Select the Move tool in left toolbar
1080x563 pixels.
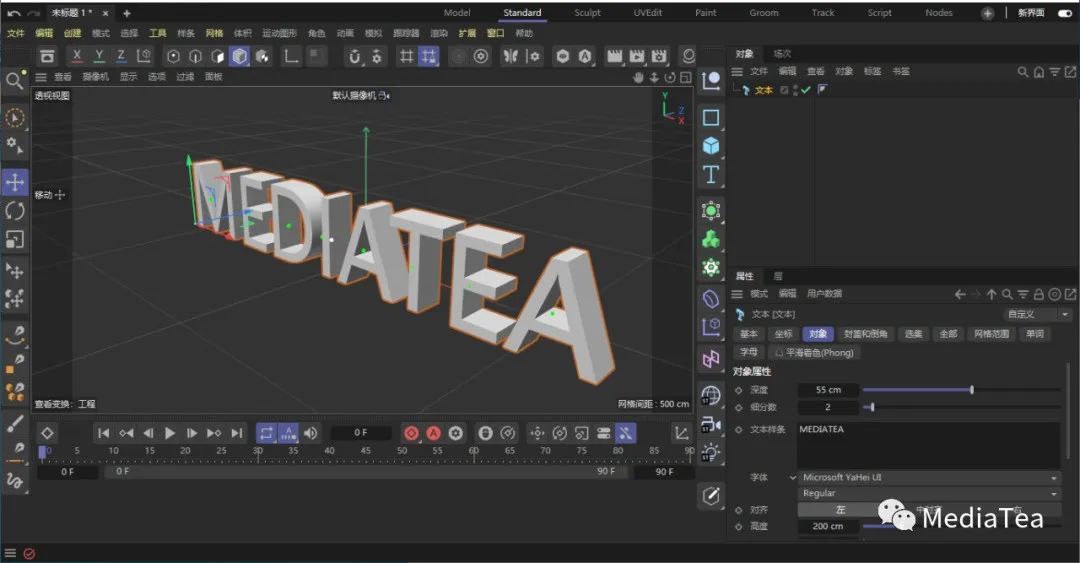pyautogui.click(x=14, y=182)
